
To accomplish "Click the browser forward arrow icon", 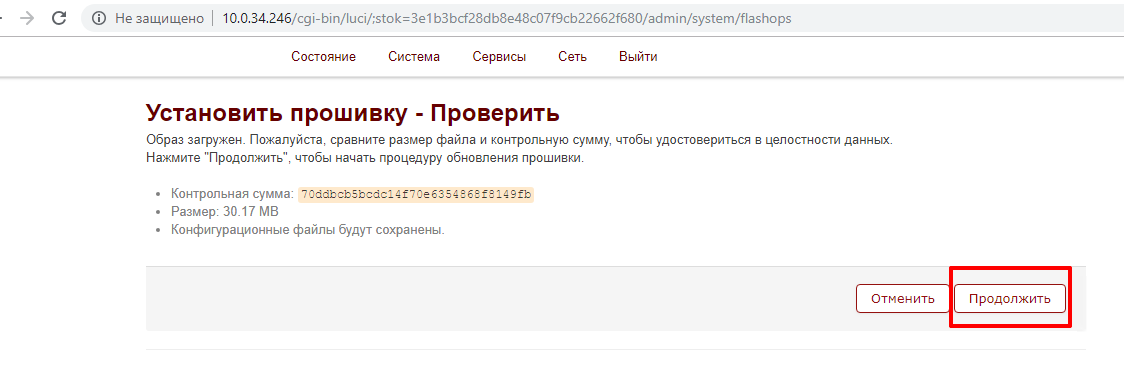I will (27, 19).
